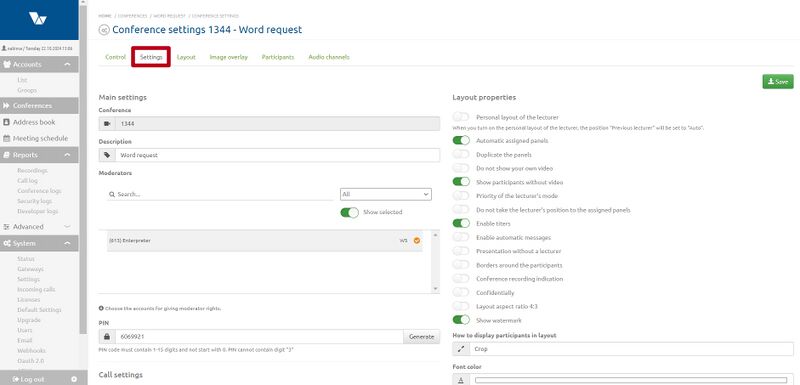The height and width of the screenshot is (385, 800).
Task: Turn on Enable automatic messages
Action: coord(461,237)
